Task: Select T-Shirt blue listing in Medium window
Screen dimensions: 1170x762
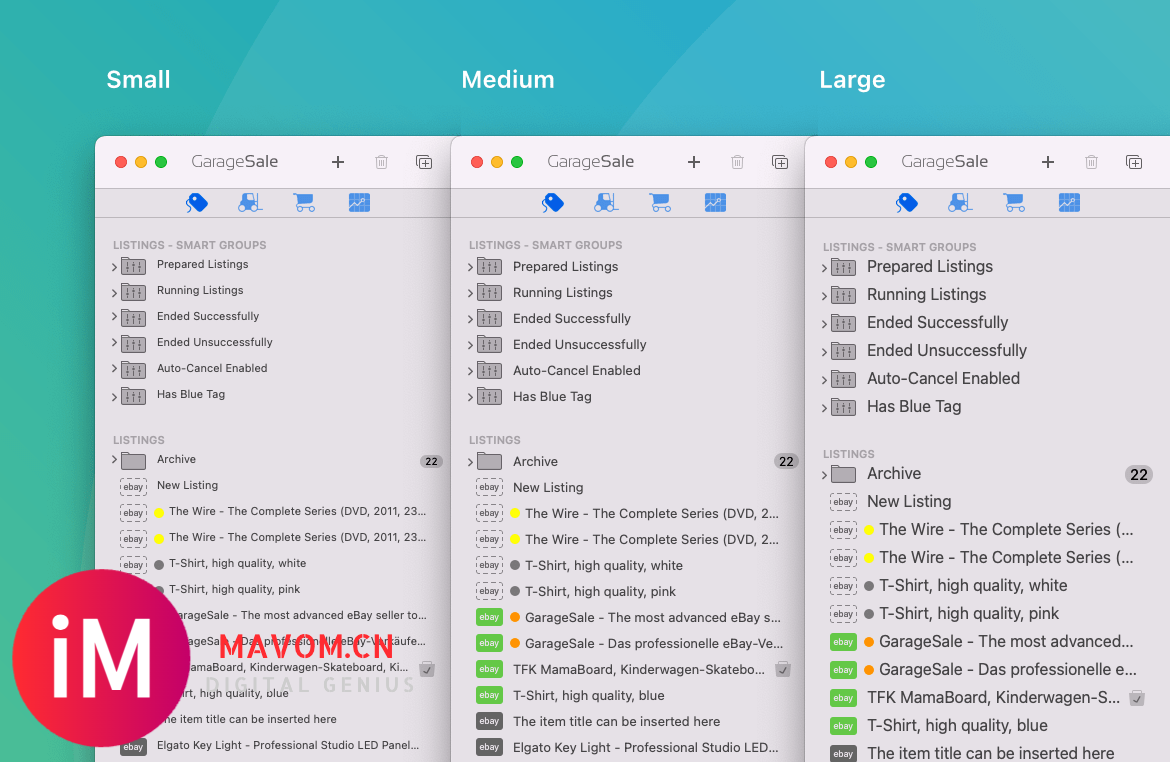Action: point(588,696)
